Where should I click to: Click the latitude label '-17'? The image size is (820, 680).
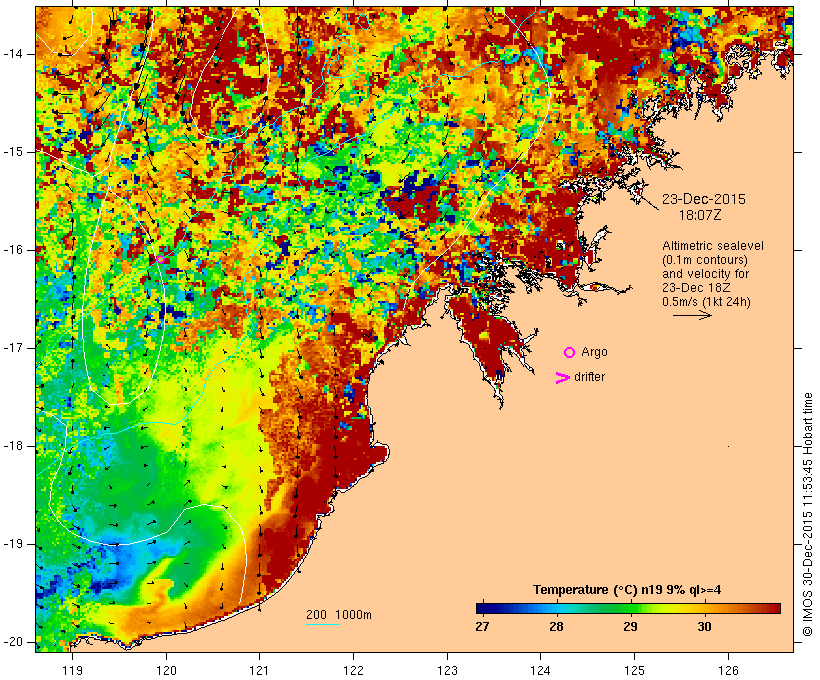tap(13, 348)
